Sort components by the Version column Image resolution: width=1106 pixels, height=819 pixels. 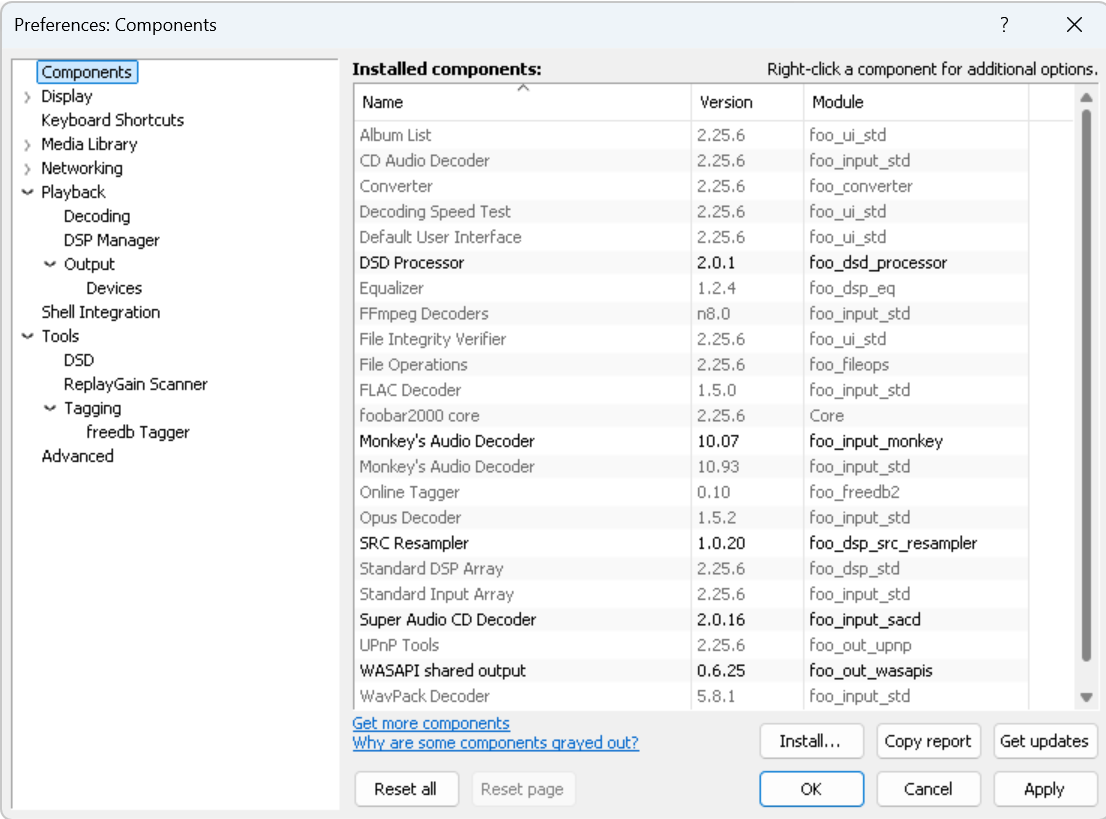pyautogui.click(x=745, y=102)
